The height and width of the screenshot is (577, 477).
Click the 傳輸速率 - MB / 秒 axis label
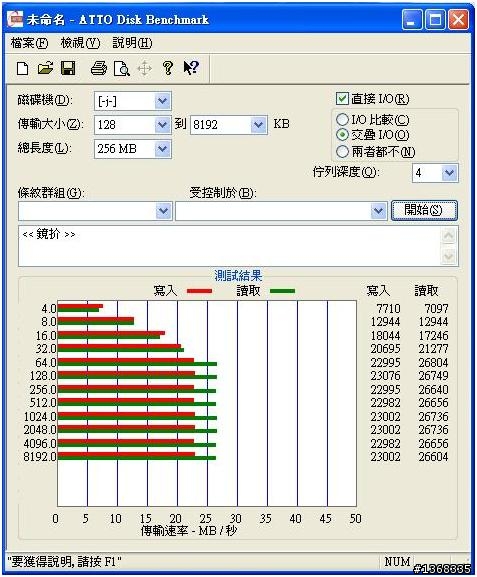[189, 530]
